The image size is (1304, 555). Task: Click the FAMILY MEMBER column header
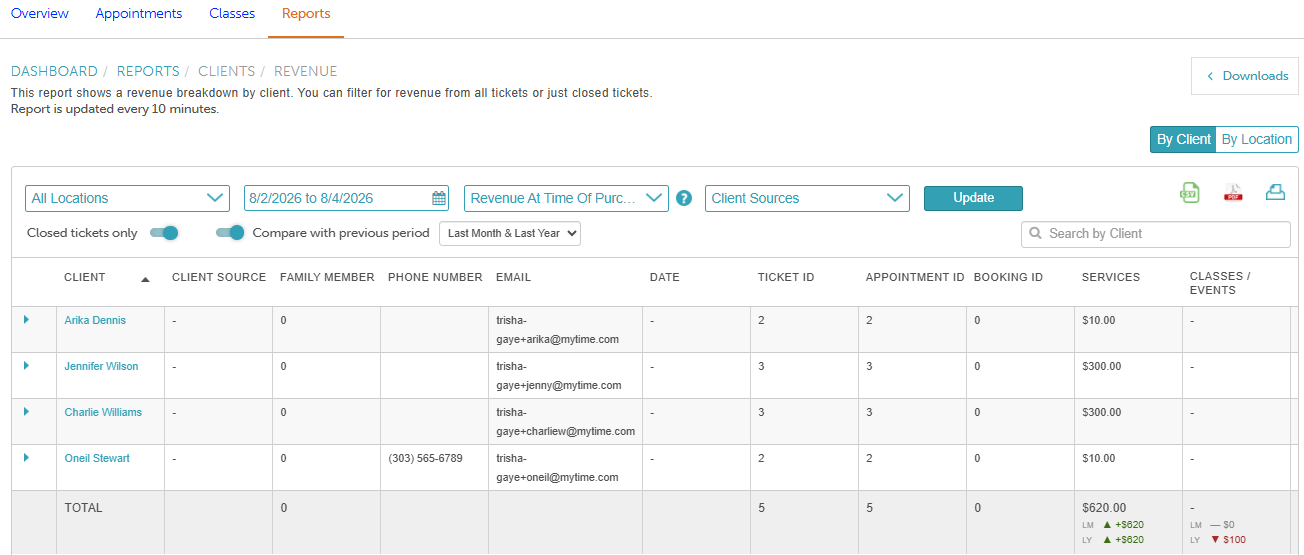327,277
